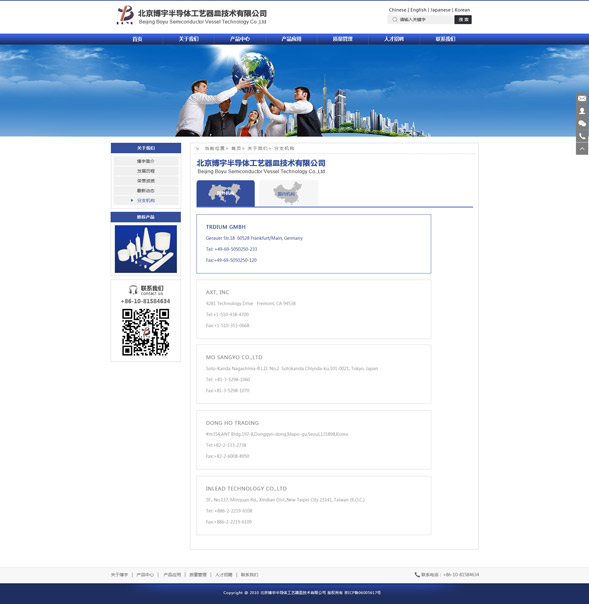
Task: Switch site language to English
Action: (418, 10)
